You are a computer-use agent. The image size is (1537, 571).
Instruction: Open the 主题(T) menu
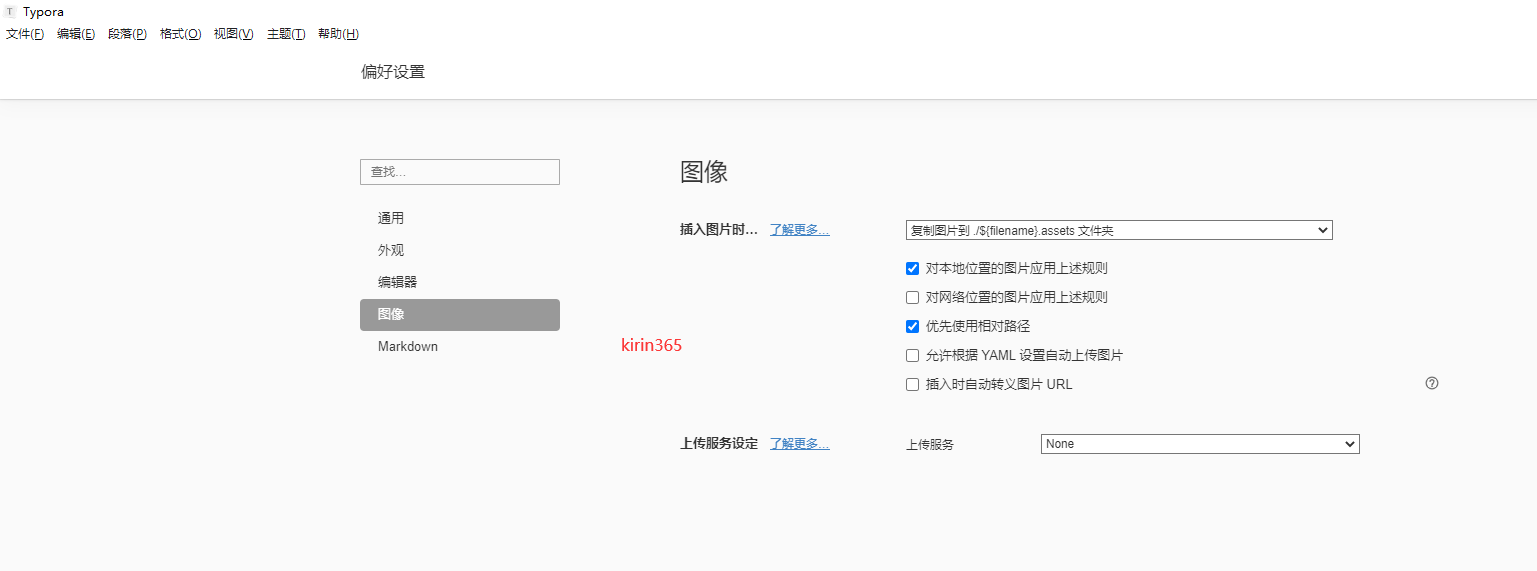(x=286, y=34)
